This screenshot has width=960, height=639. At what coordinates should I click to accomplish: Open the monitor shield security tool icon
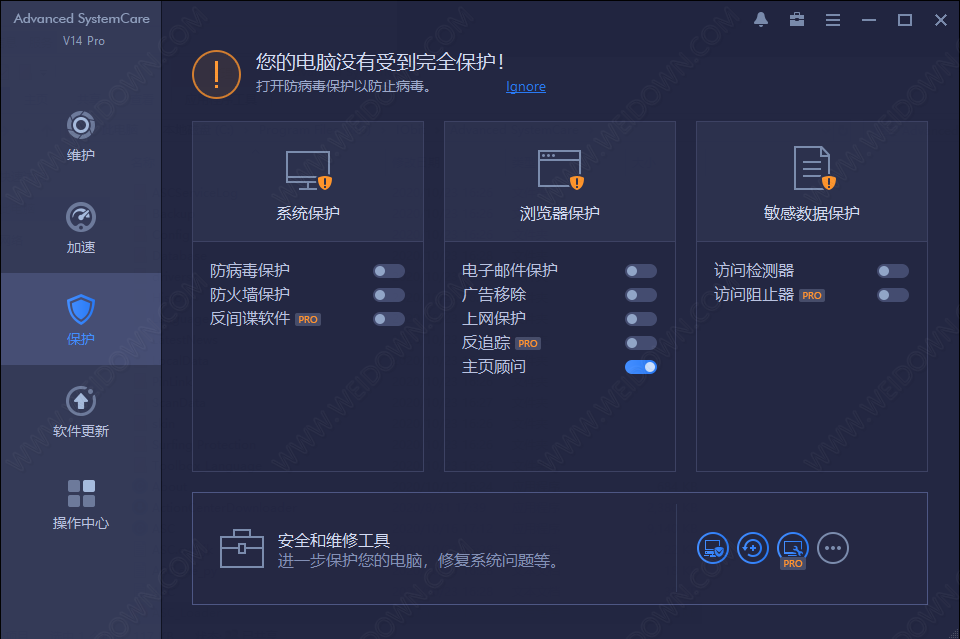(x=713, y=548)
